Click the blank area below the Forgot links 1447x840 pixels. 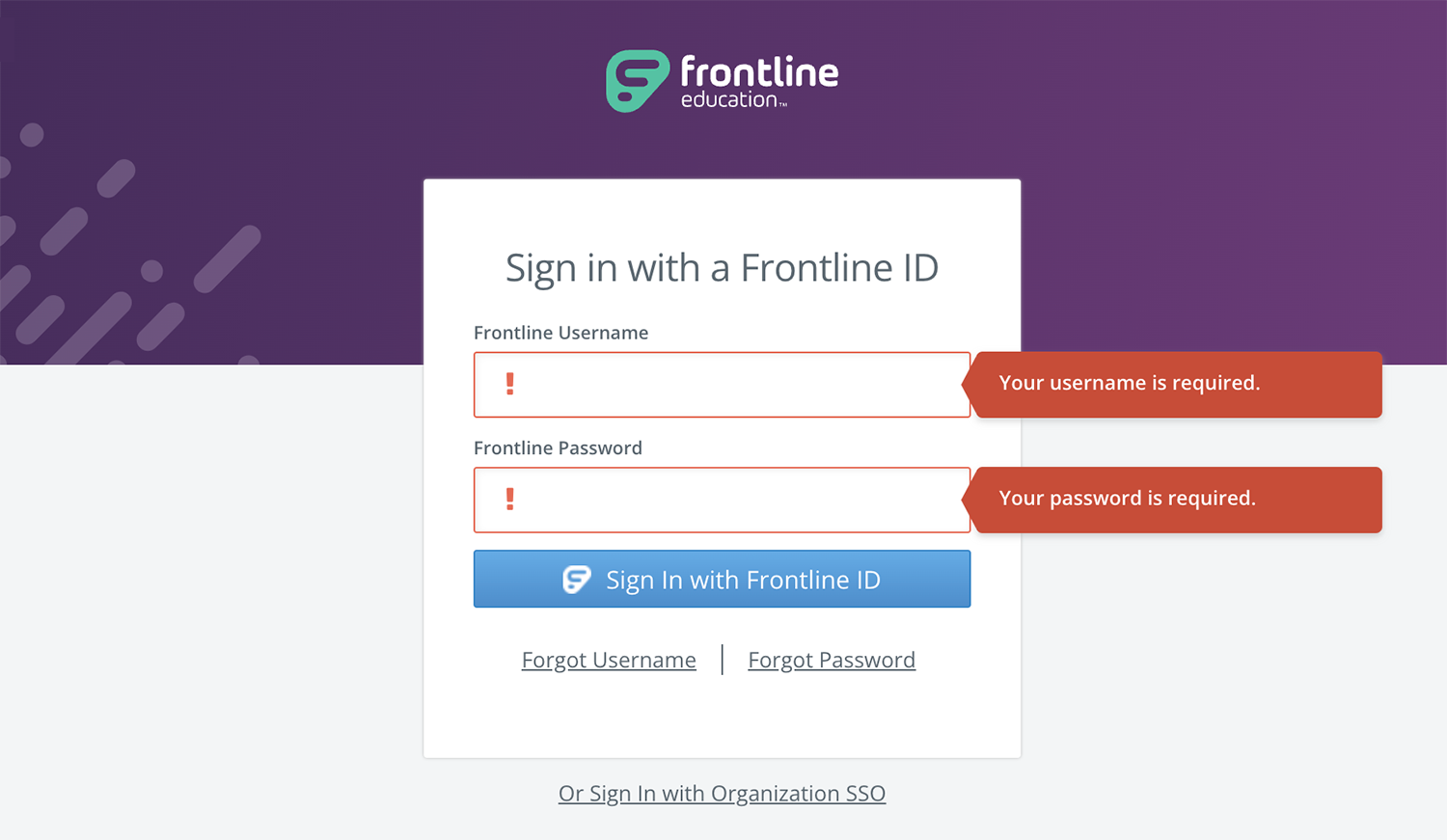click(722, 718)
